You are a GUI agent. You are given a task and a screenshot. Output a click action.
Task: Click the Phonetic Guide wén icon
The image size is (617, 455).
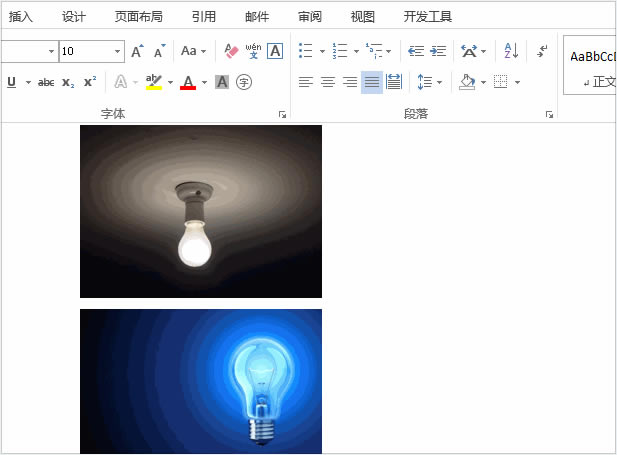click(253, 51)
